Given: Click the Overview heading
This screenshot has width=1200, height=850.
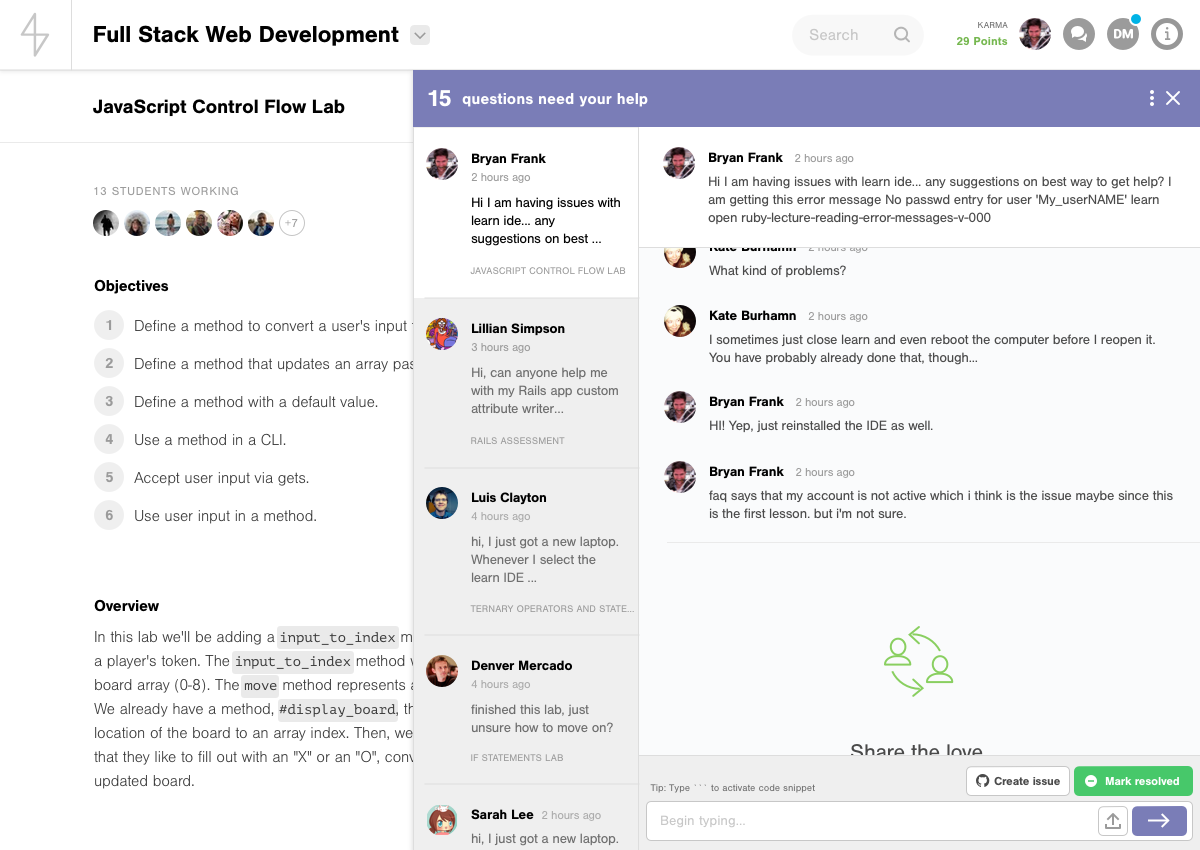Looking at the screenshot, I should [127, 606].
